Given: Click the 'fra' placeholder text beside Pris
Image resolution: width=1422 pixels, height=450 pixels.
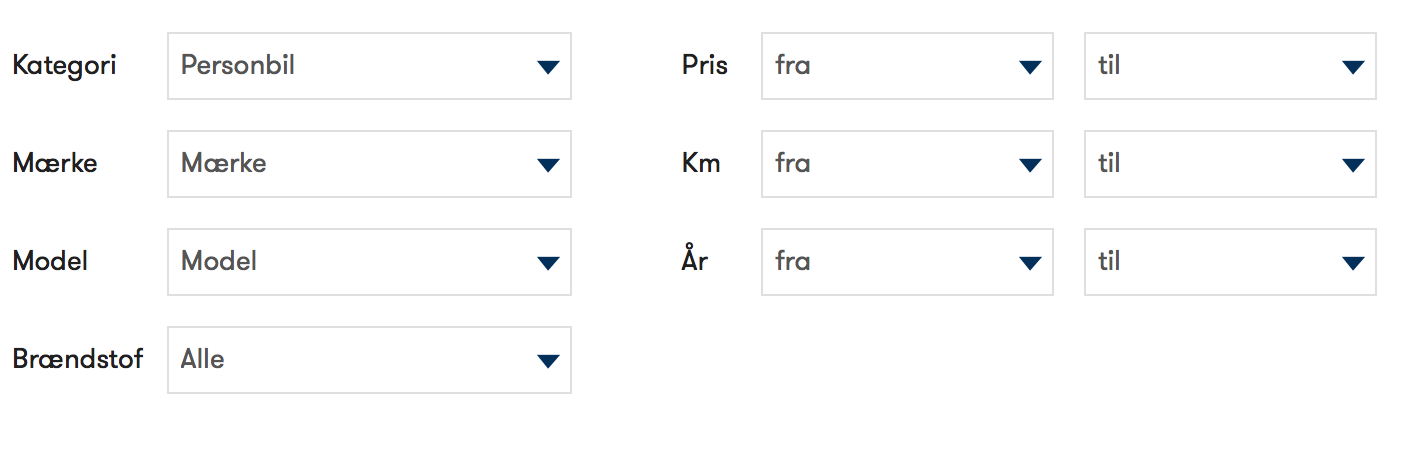Looking at the screenshot, I should pyautogui.click(x=793, y=66).
